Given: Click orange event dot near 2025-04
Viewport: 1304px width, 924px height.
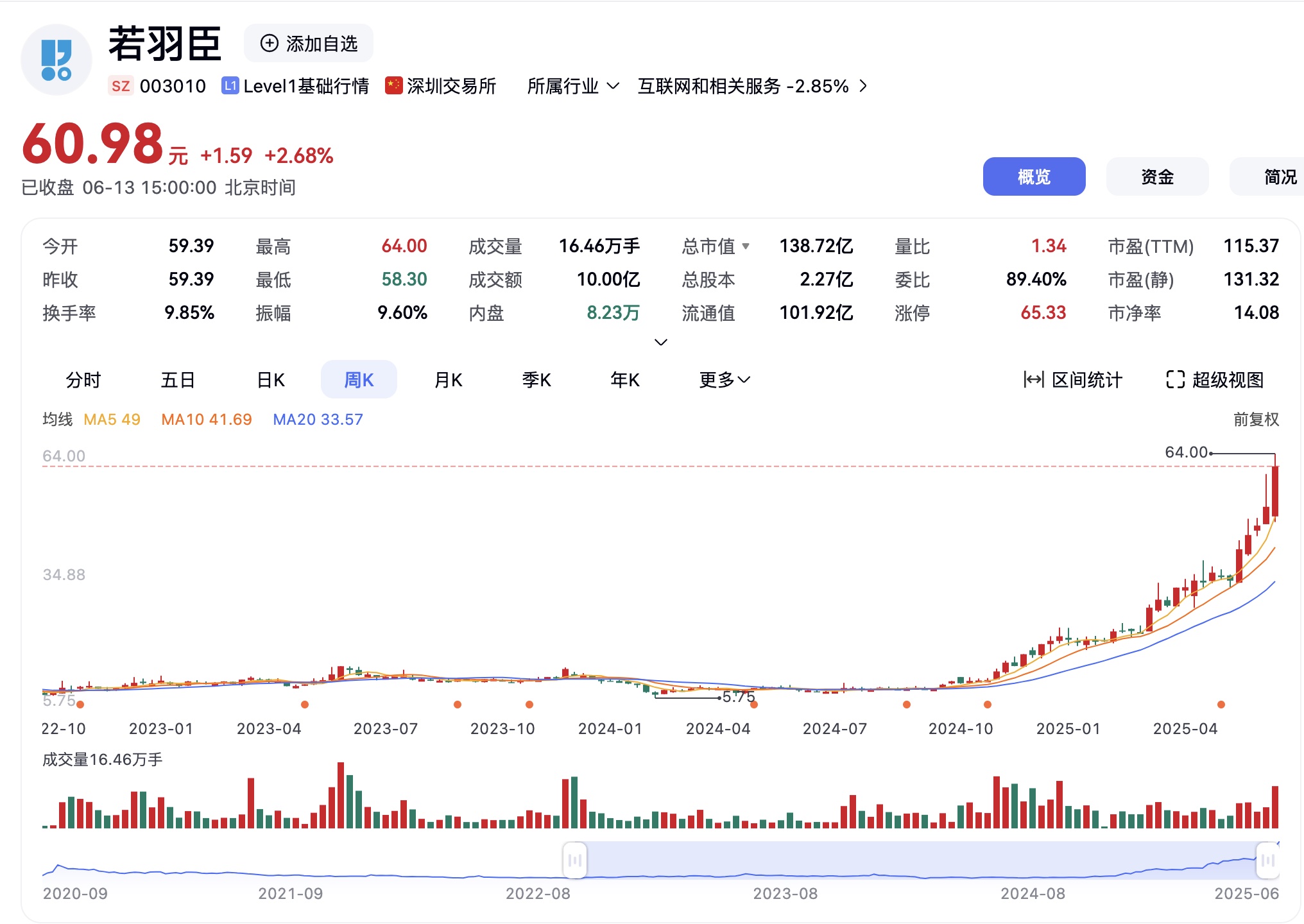Looking at the screenshot, I should click(1221, 705).
